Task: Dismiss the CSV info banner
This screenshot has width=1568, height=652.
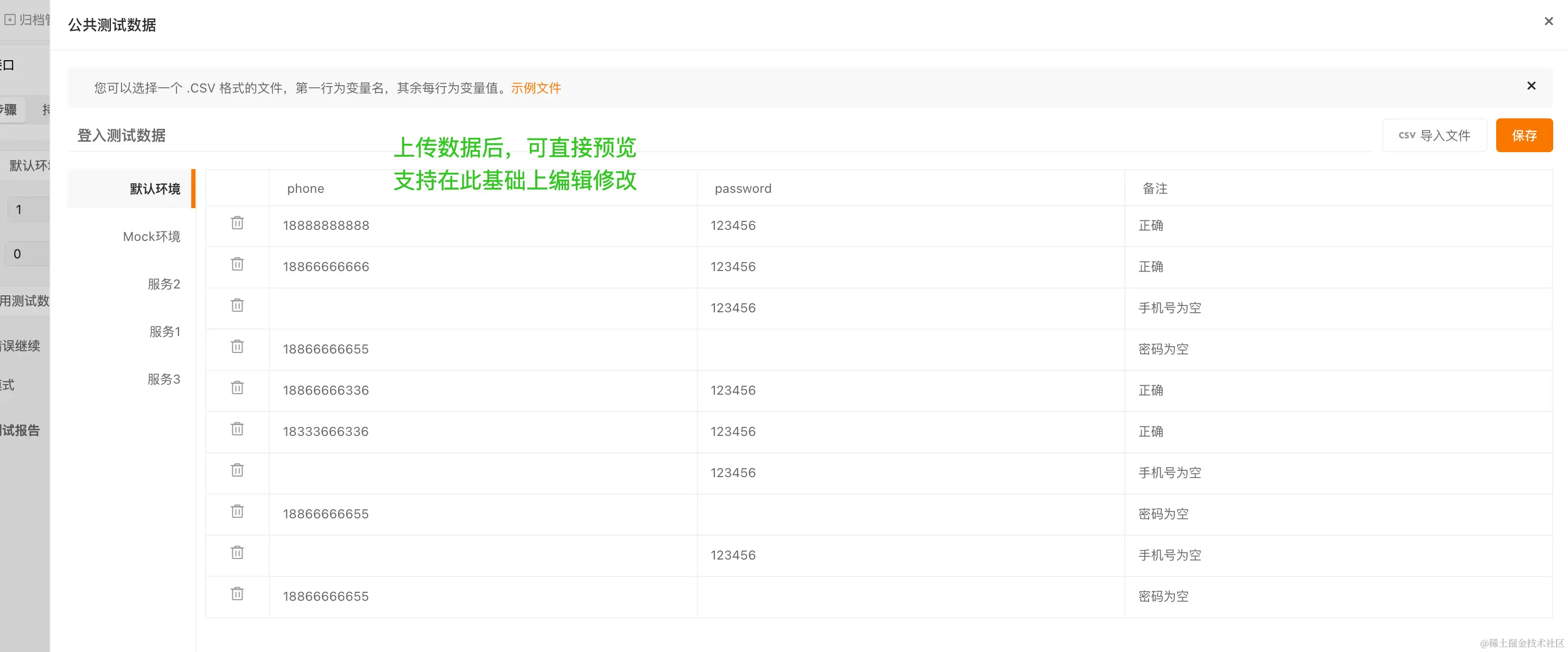Action: tap(1531, 86)
